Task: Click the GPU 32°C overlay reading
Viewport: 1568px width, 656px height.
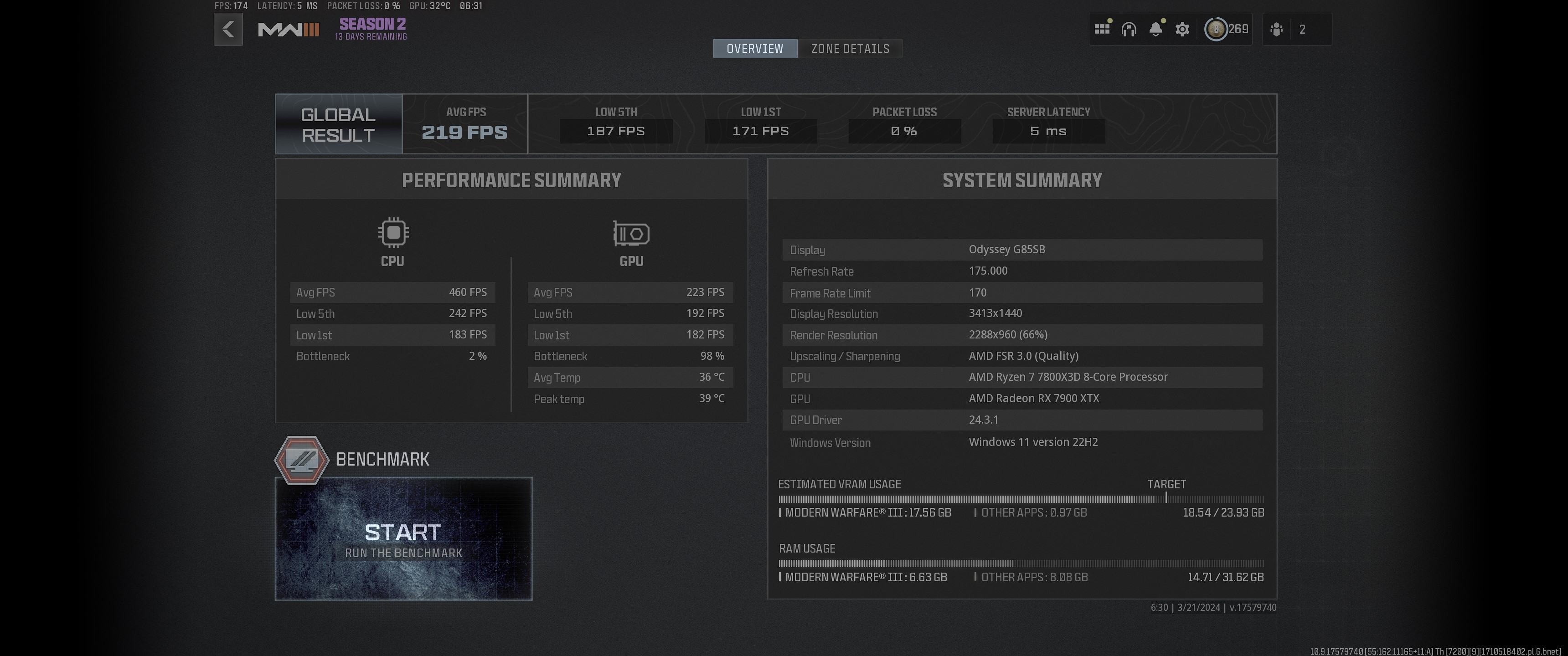Action: coord(430,6)
